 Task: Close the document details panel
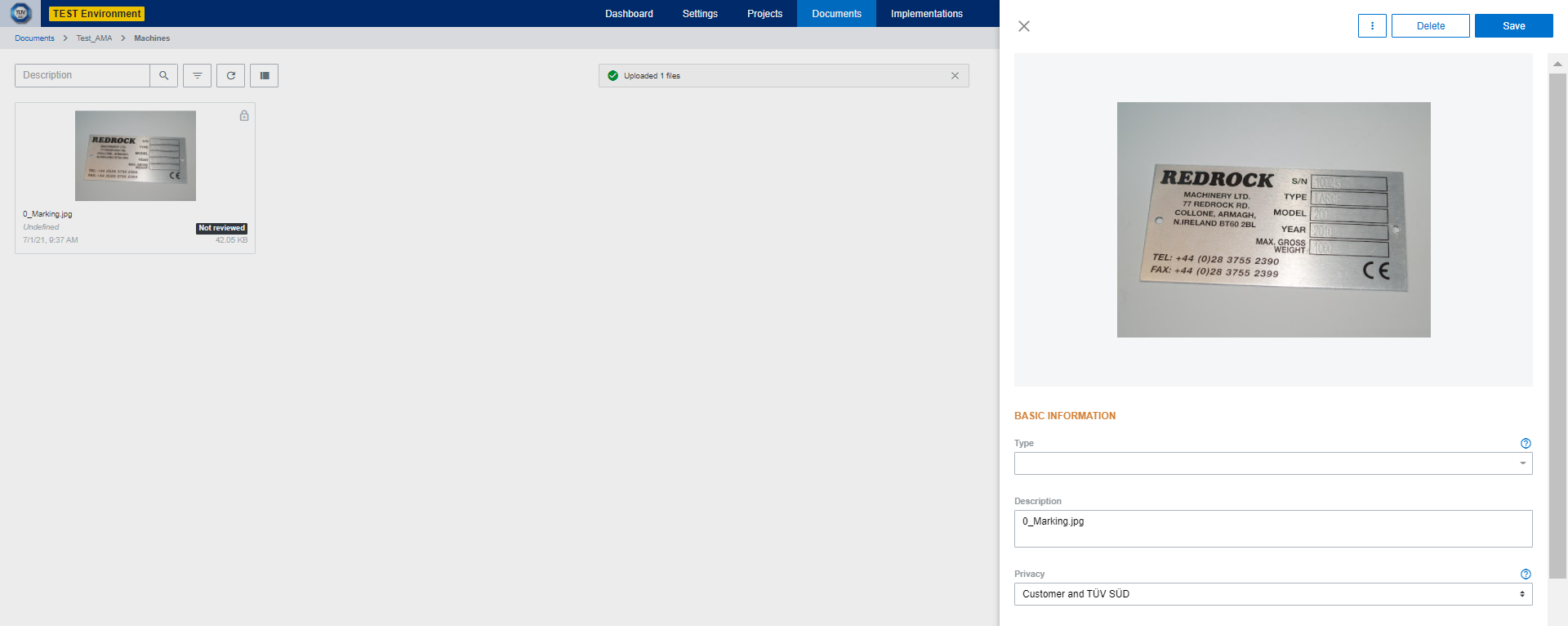pos(1024,26)
